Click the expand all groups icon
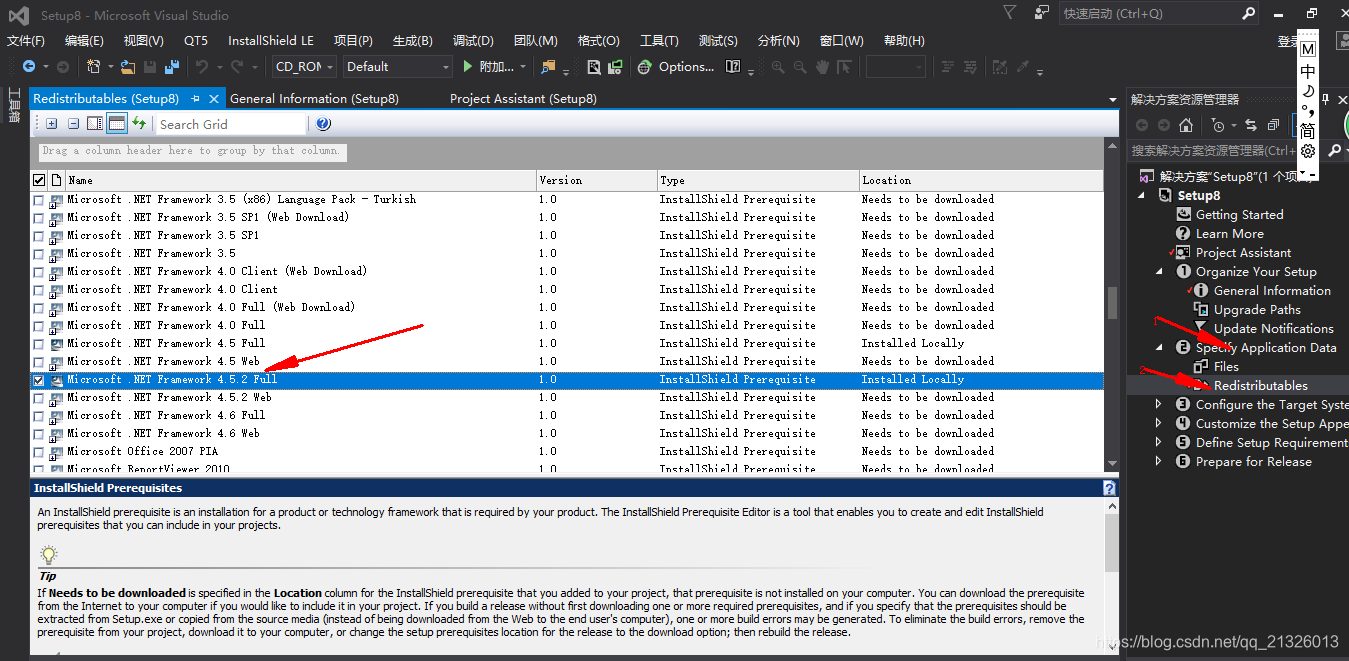This screenshot has height=661, width=1349. (x=51, y=124)
